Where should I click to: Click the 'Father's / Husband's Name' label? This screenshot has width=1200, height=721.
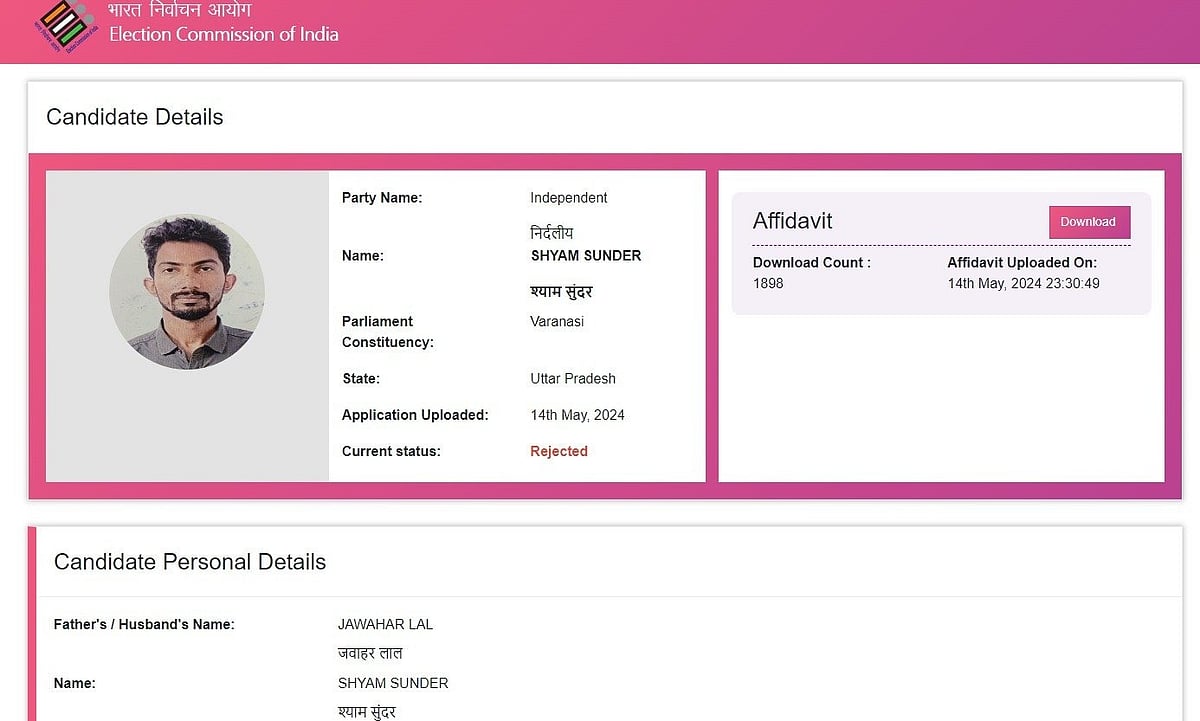pyautogui.click(x=144, y=625)
